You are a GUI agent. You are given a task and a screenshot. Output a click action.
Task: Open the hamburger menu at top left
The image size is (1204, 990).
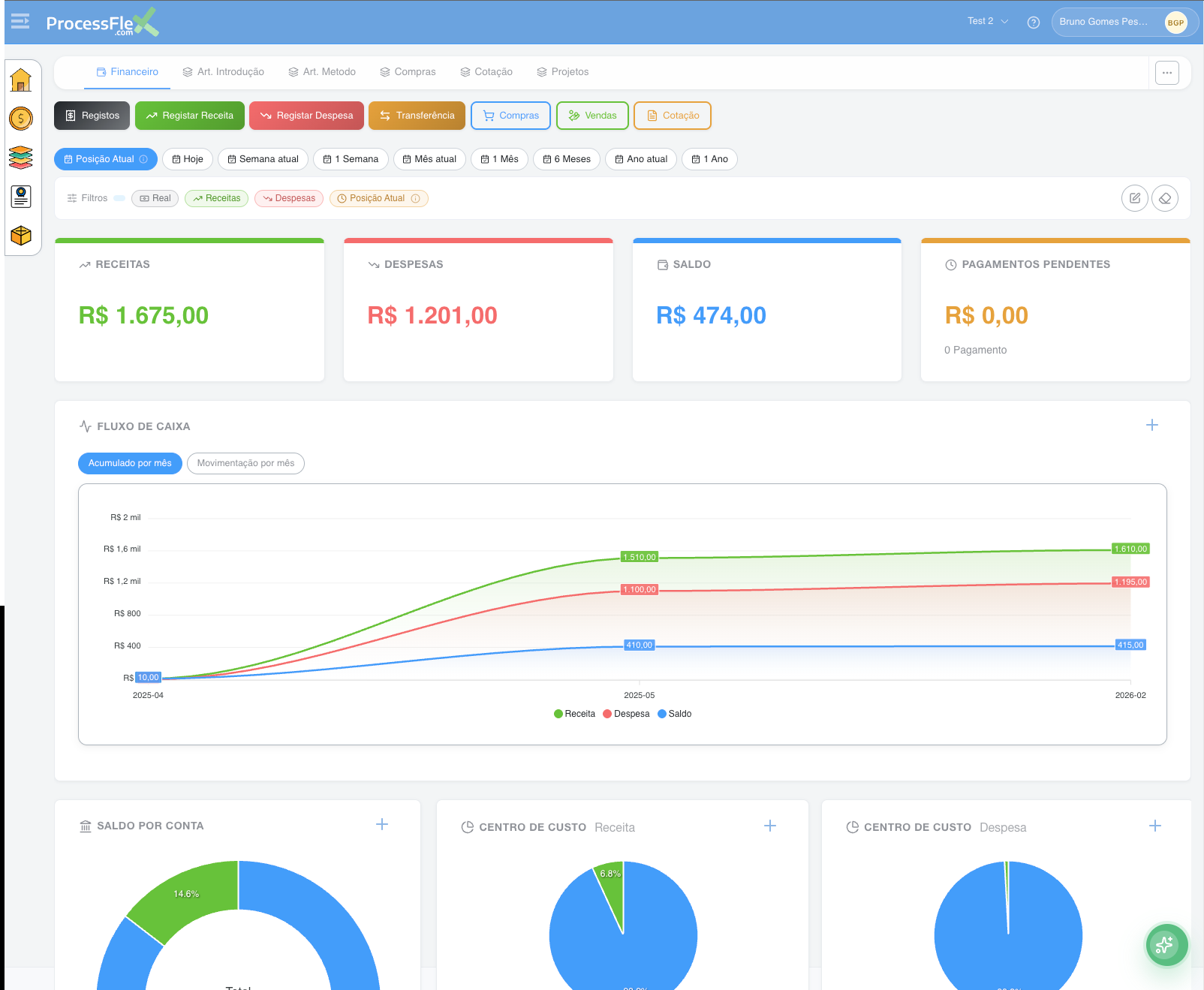point(20,22)
